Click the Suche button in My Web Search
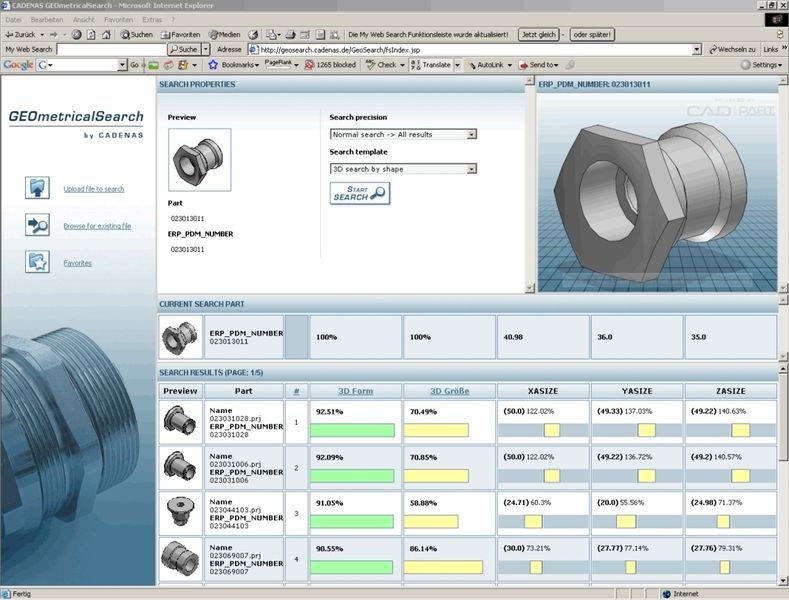This screenshot has height=600, width=789. point(184,49)
